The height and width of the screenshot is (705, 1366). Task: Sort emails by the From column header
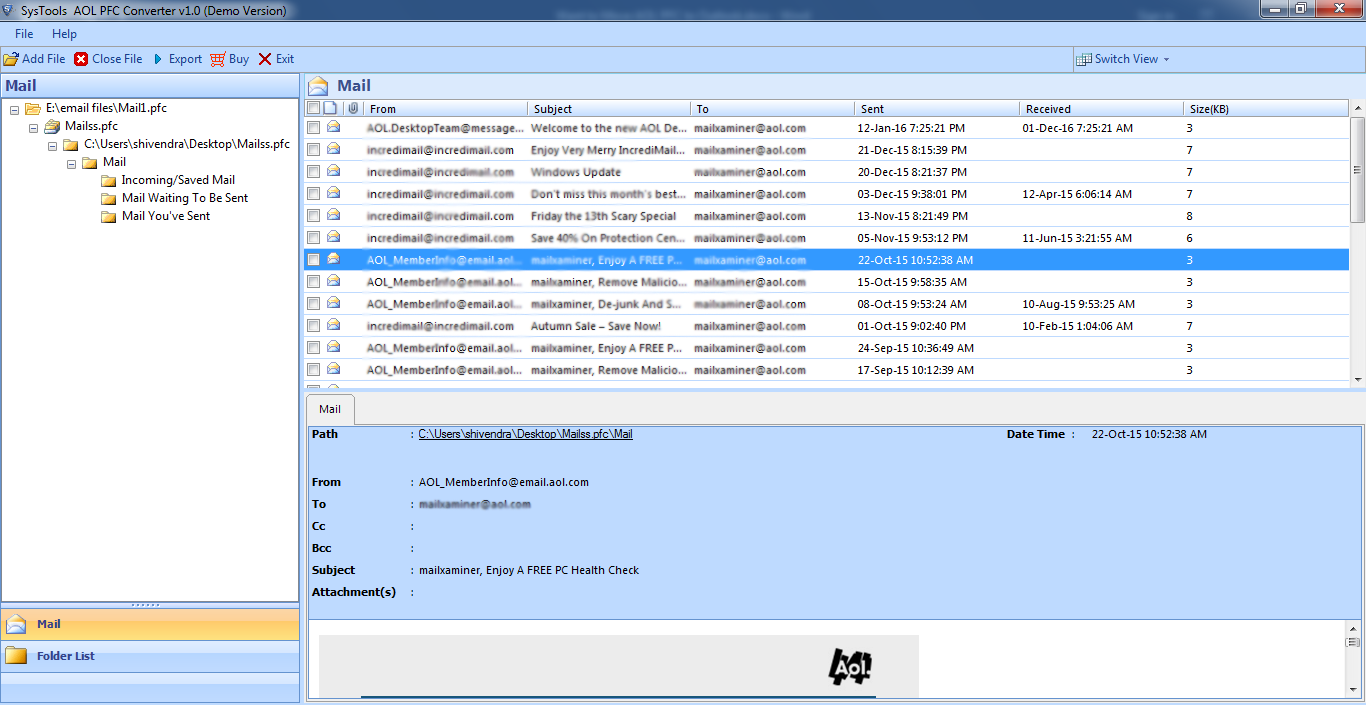[x=445, y=109]
